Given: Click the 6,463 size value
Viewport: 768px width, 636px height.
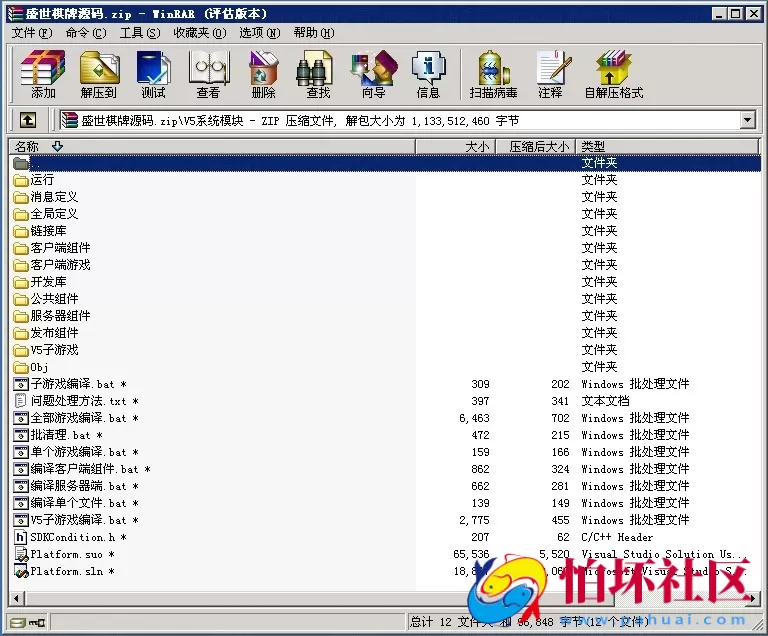Looking at the screenshot, I should pyautogui.click(x=474, y=418).
